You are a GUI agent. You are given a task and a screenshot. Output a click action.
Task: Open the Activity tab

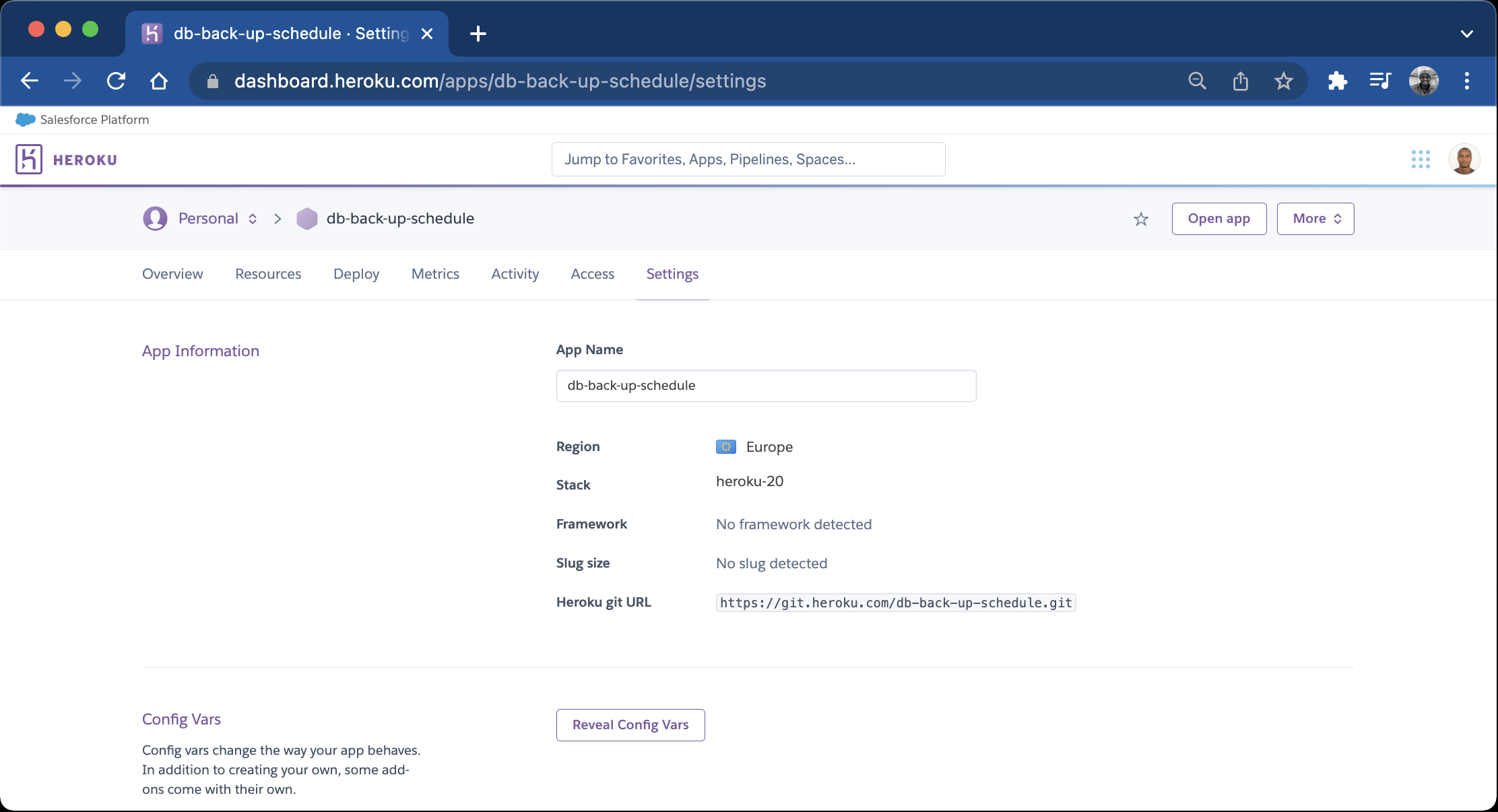tap(515, 274)
